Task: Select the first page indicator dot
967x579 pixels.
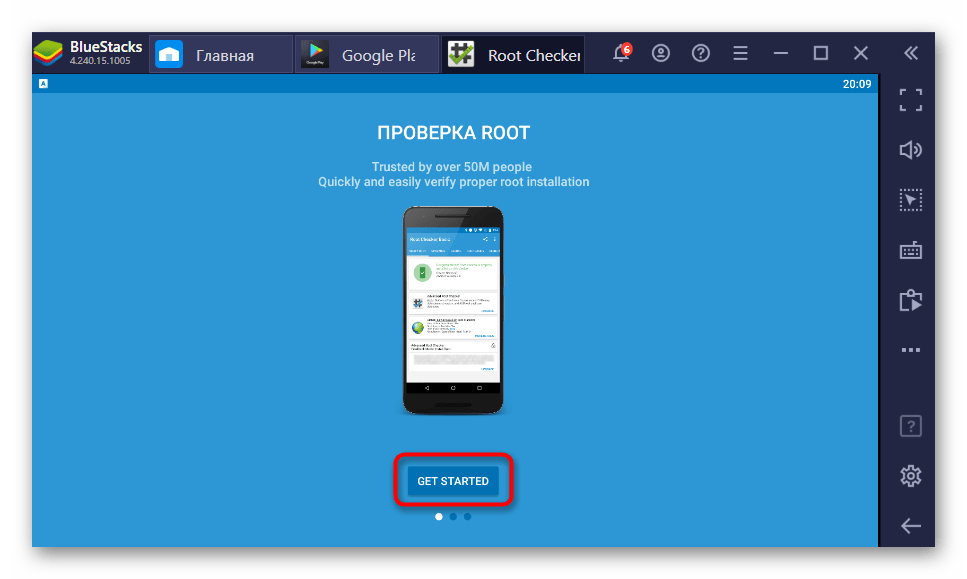Action: point(438,517)
